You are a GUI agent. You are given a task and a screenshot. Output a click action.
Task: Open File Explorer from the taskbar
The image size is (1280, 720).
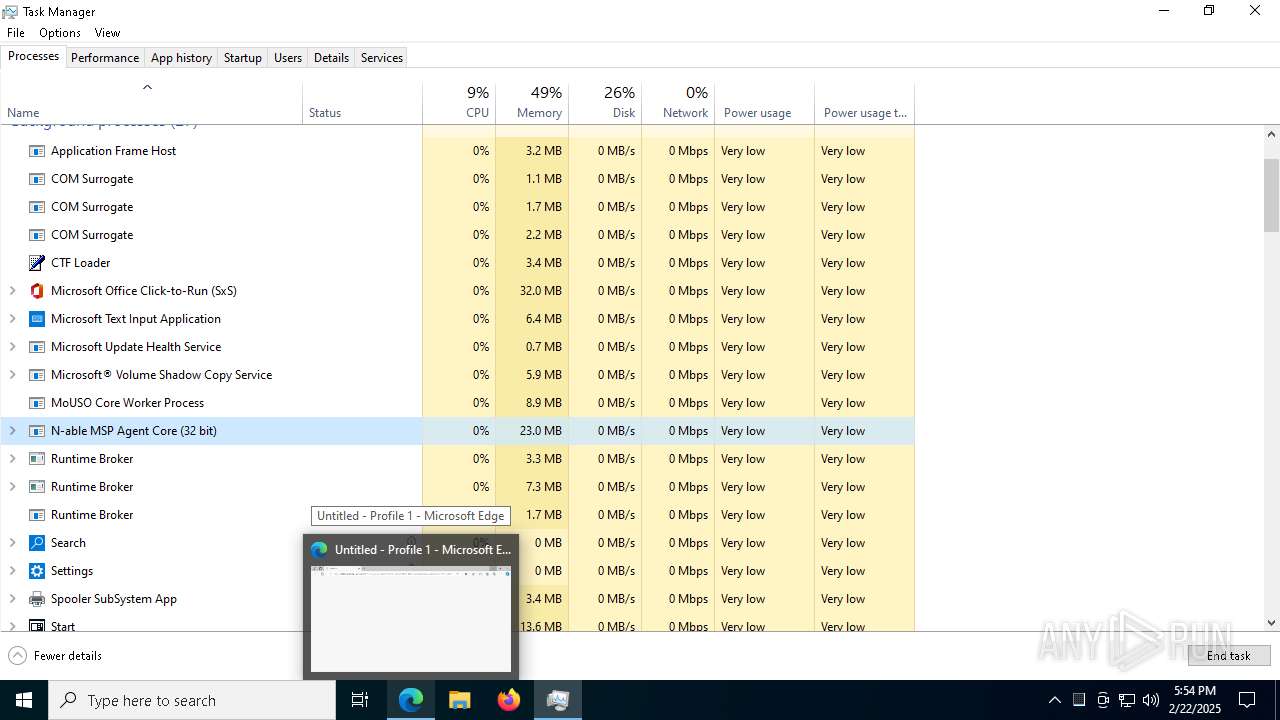click(x=459, y=700)
